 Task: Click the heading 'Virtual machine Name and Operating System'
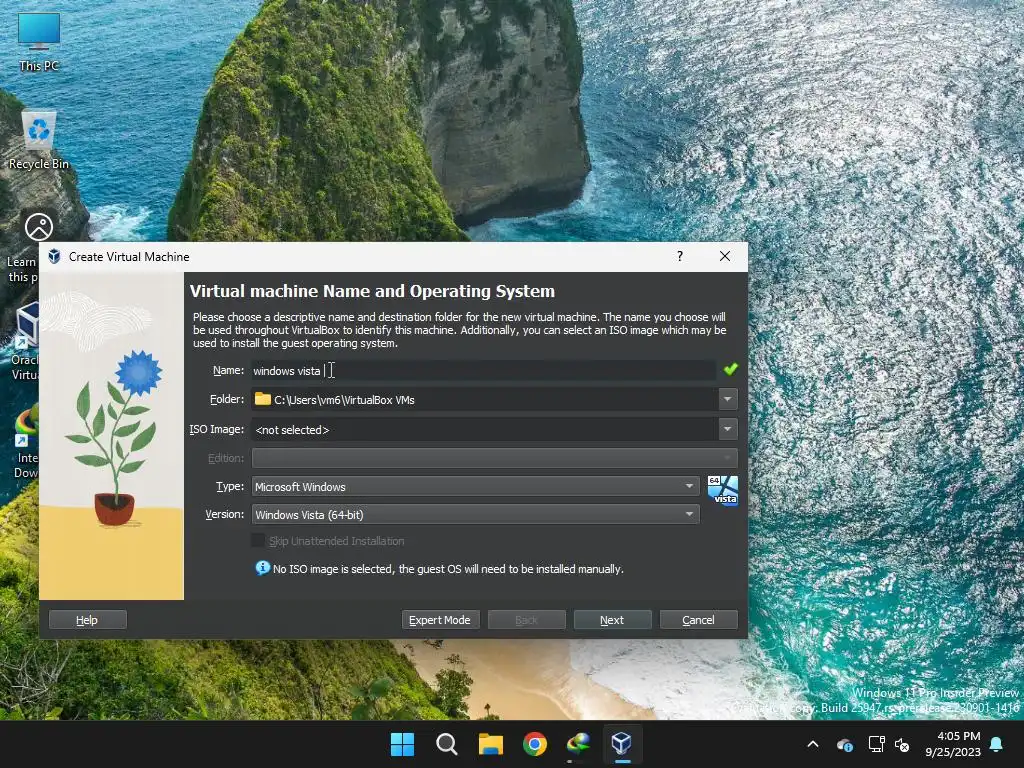tap(372, 291)
